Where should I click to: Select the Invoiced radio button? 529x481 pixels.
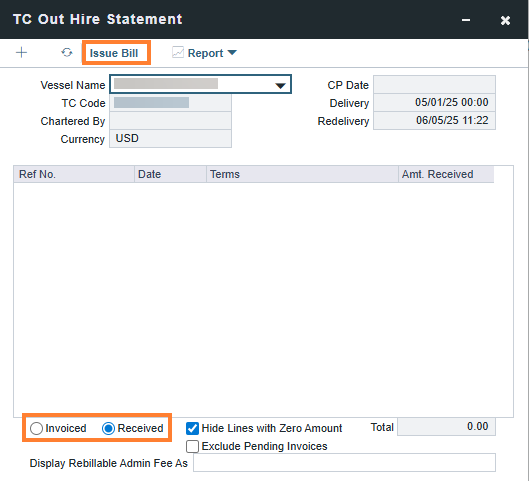coord(36,428)
